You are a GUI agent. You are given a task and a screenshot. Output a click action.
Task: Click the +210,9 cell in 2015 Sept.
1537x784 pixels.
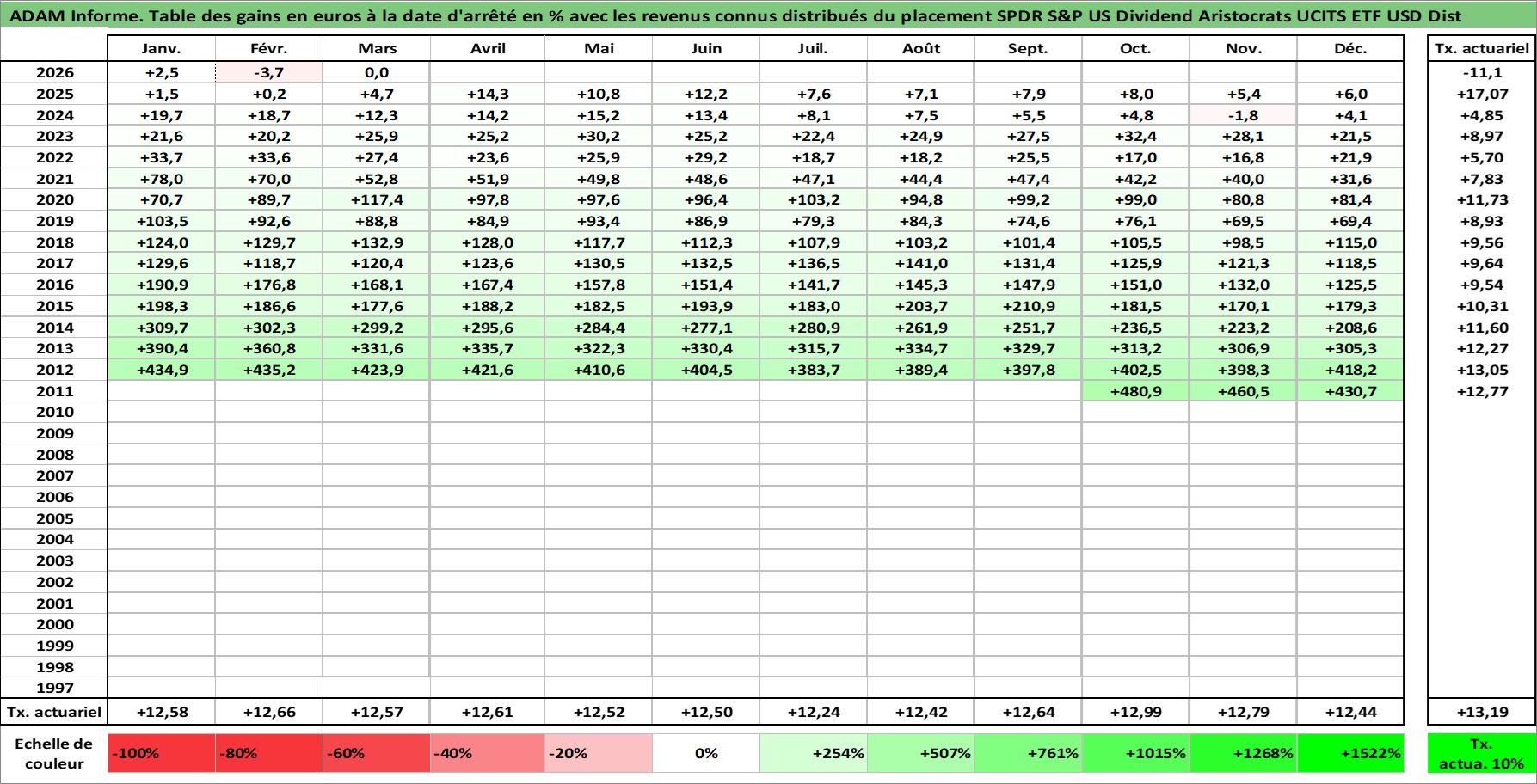point(1029,306)
